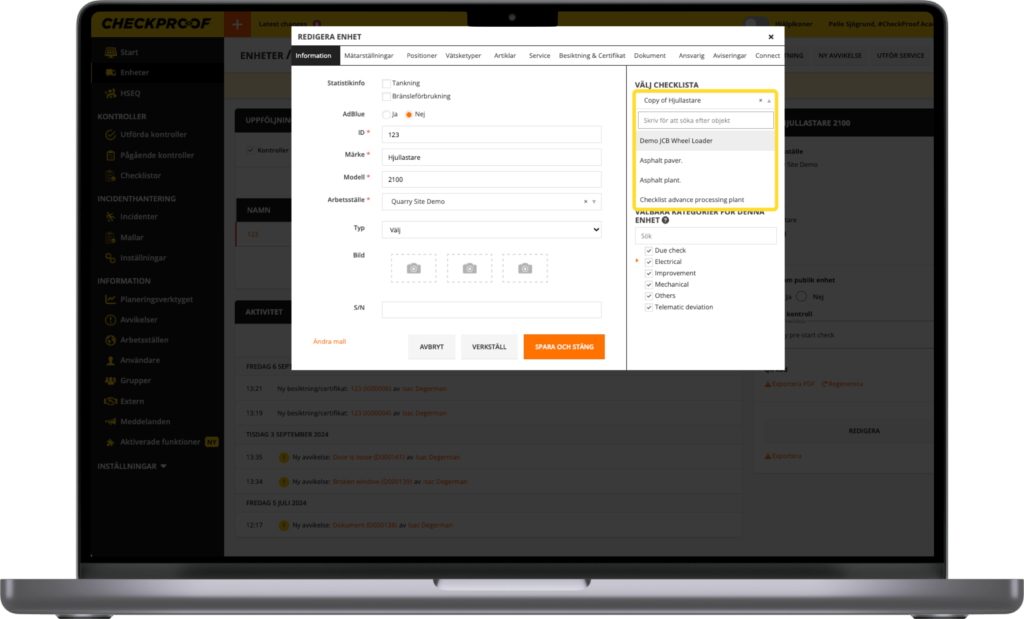The width and height of the screenshot is (1024, 619).
Task: Expand the Electrical category with orange arrow
Action: (637, 262)
